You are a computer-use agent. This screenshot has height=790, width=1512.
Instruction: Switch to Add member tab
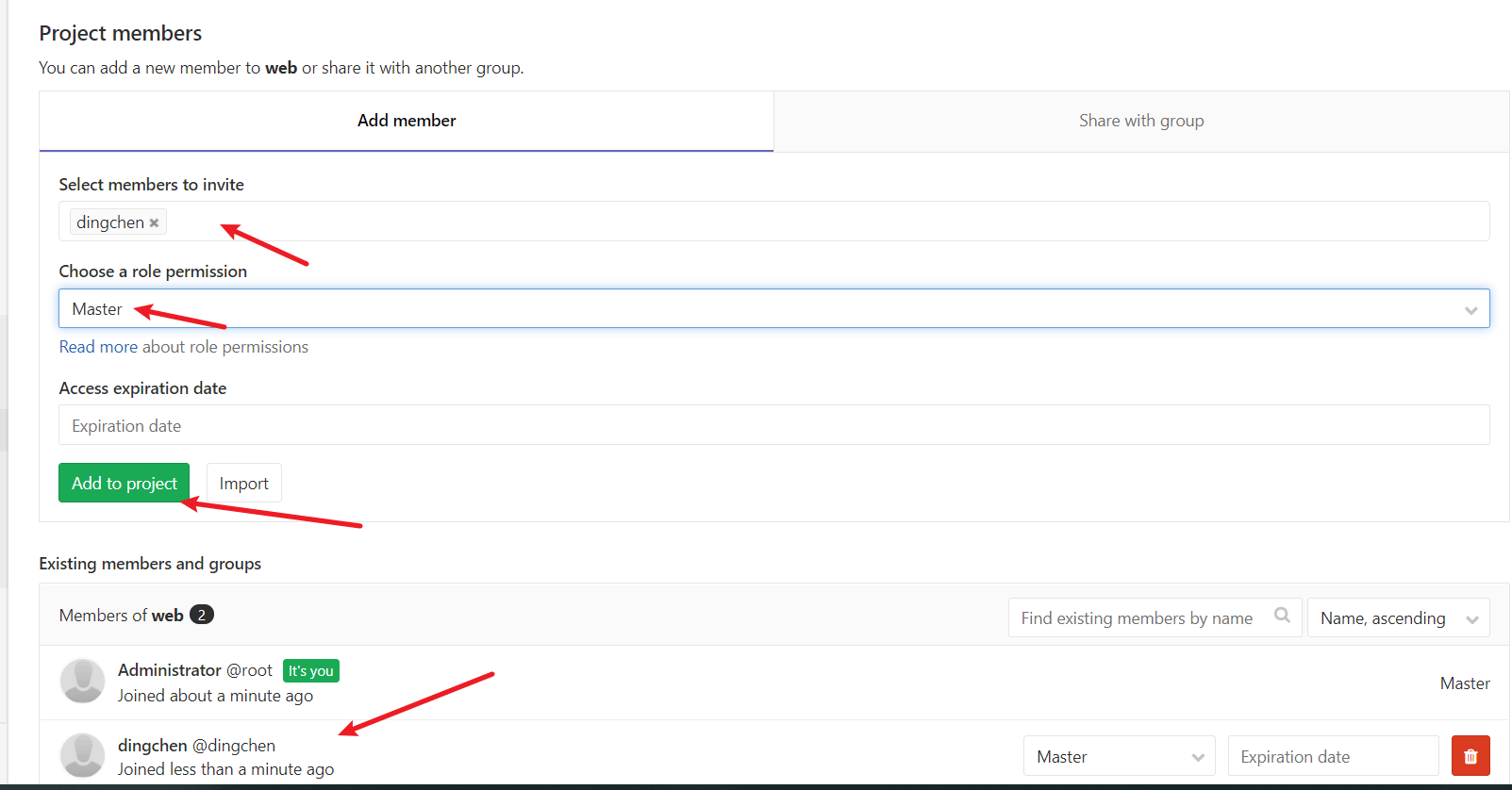click(x=407, y=121)
